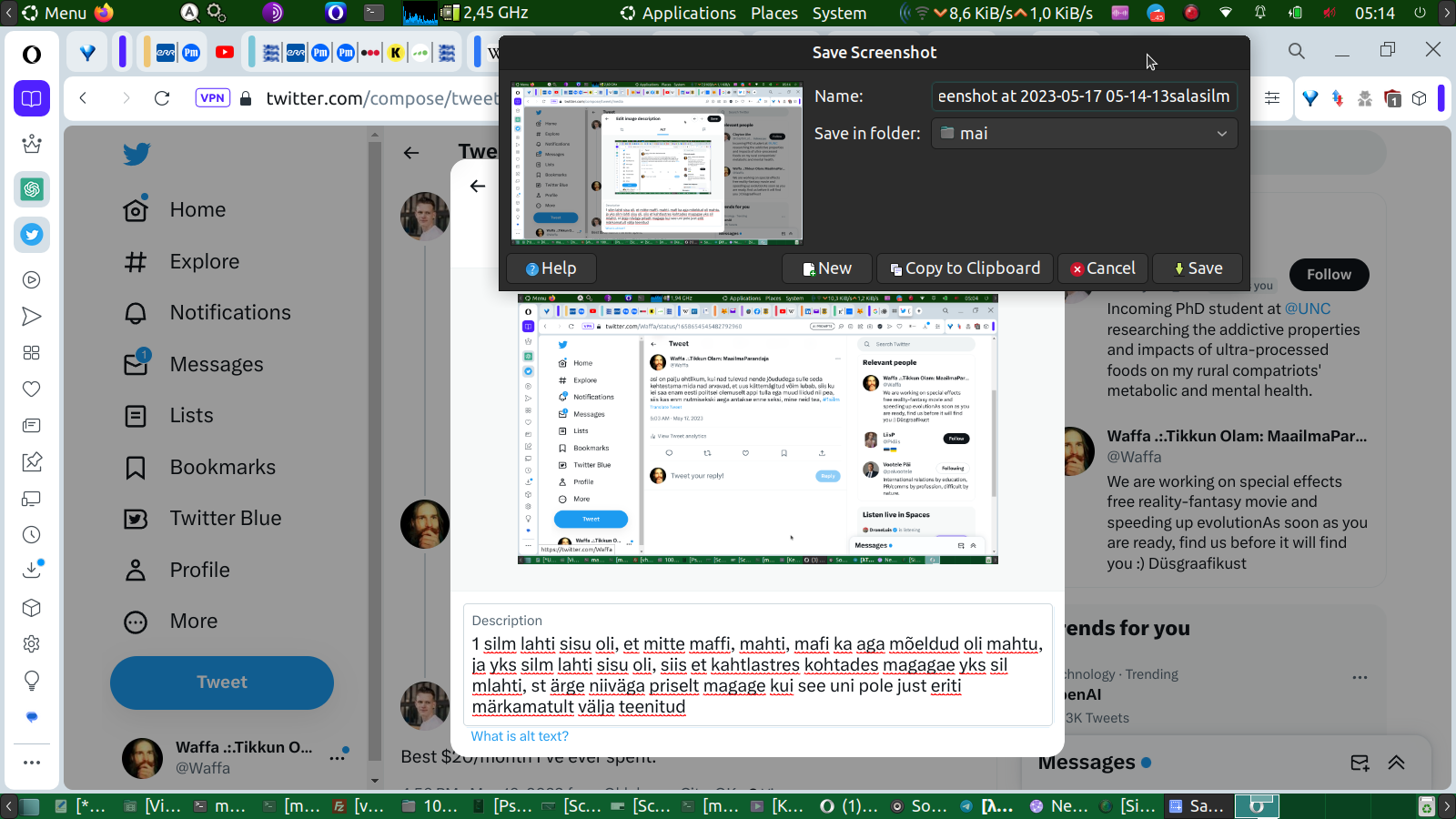1456x819 pixels.
Task: Toggle the Opera VPN badge
Action: (x=212, y=98)
